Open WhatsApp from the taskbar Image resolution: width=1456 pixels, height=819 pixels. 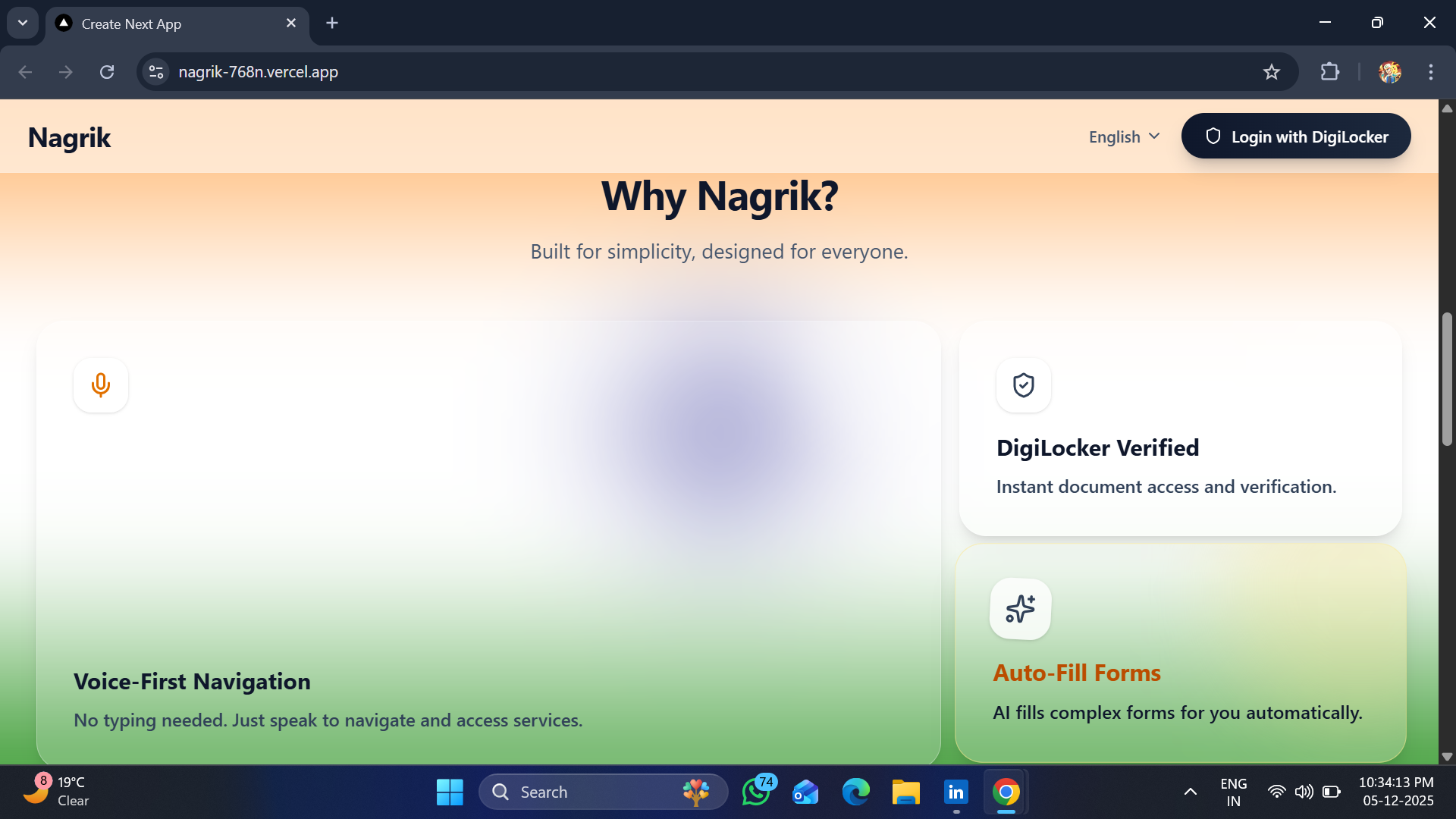756,792
